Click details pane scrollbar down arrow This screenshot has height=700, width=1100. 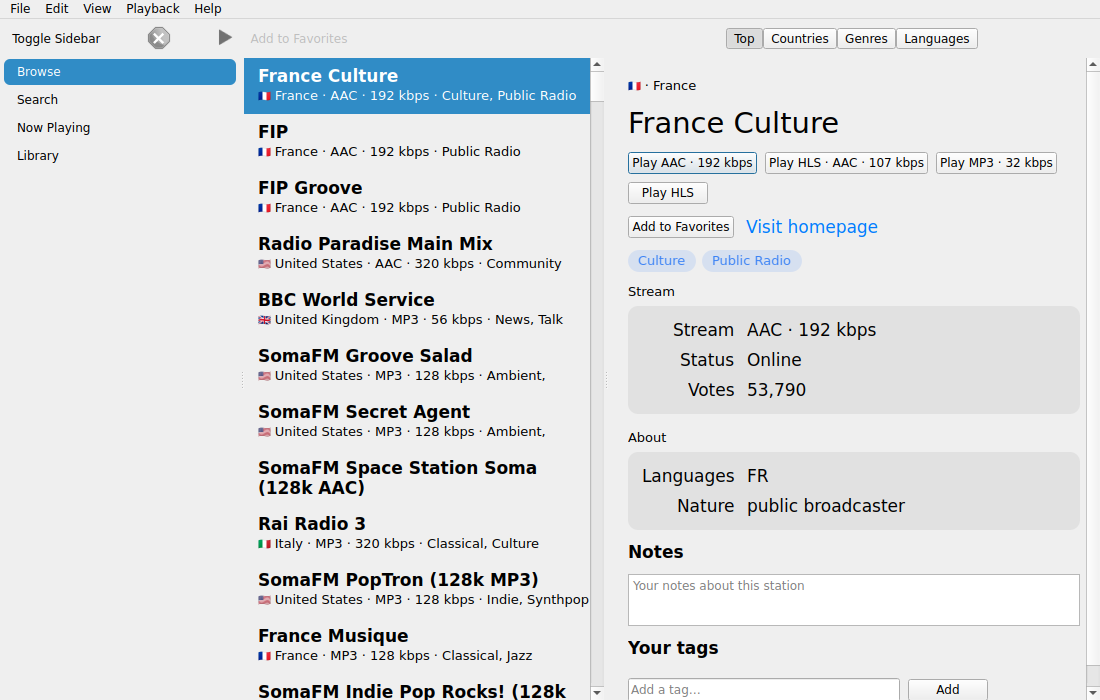coord(1093,693)
